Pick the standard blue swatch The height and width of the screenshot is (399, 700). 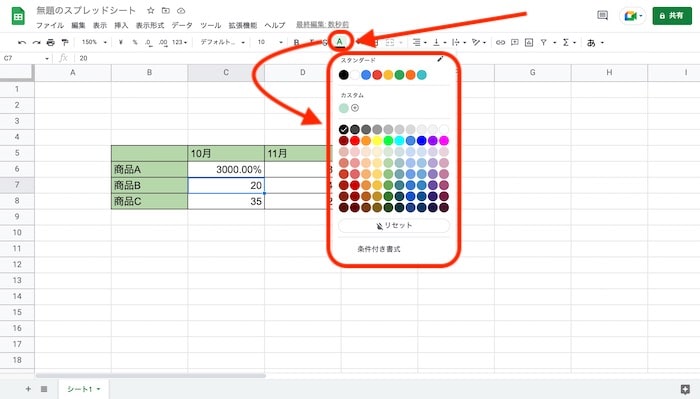click(366, 75)
